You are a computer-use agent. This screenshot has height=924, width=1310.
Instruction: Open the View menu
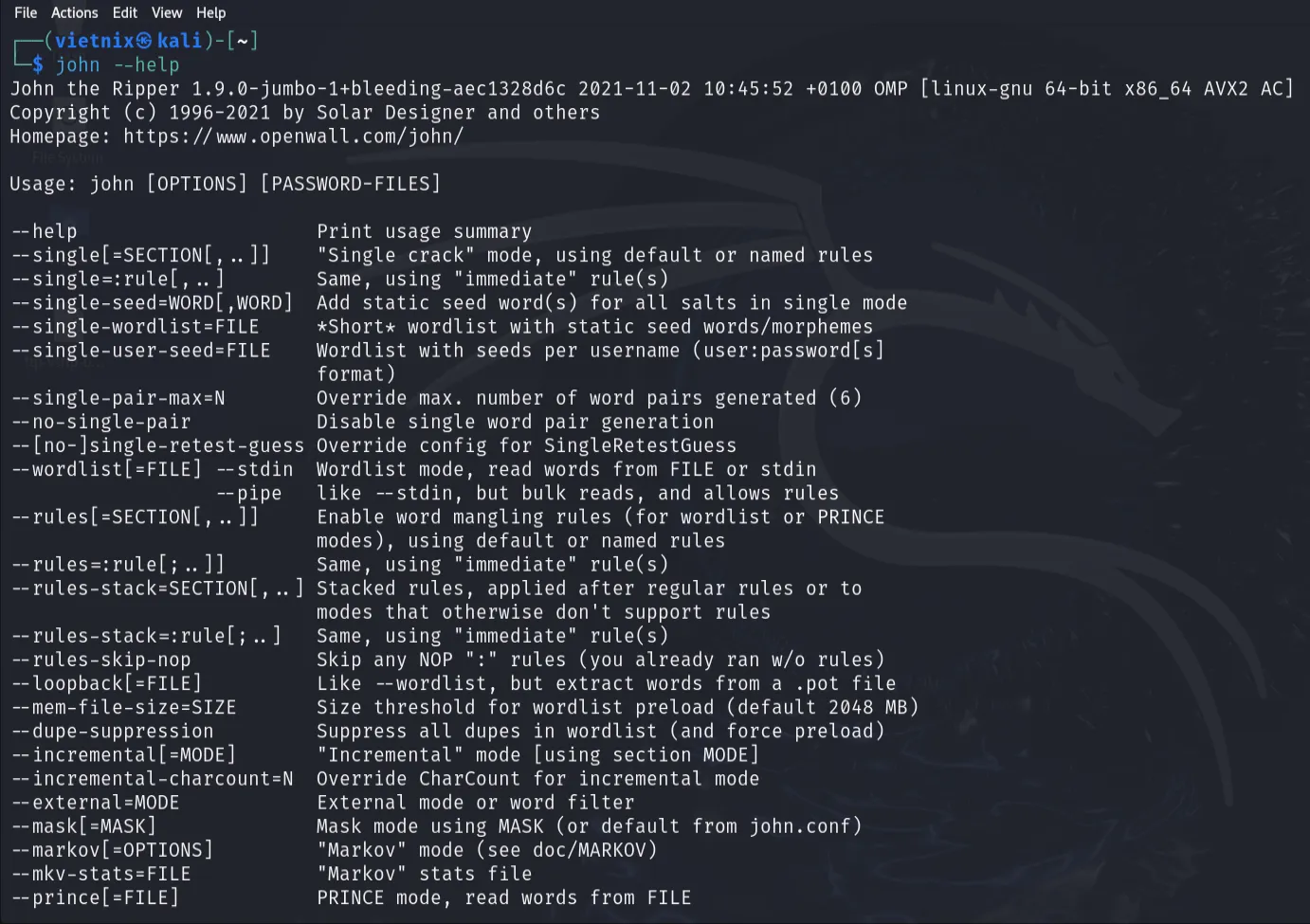[167, 12]
